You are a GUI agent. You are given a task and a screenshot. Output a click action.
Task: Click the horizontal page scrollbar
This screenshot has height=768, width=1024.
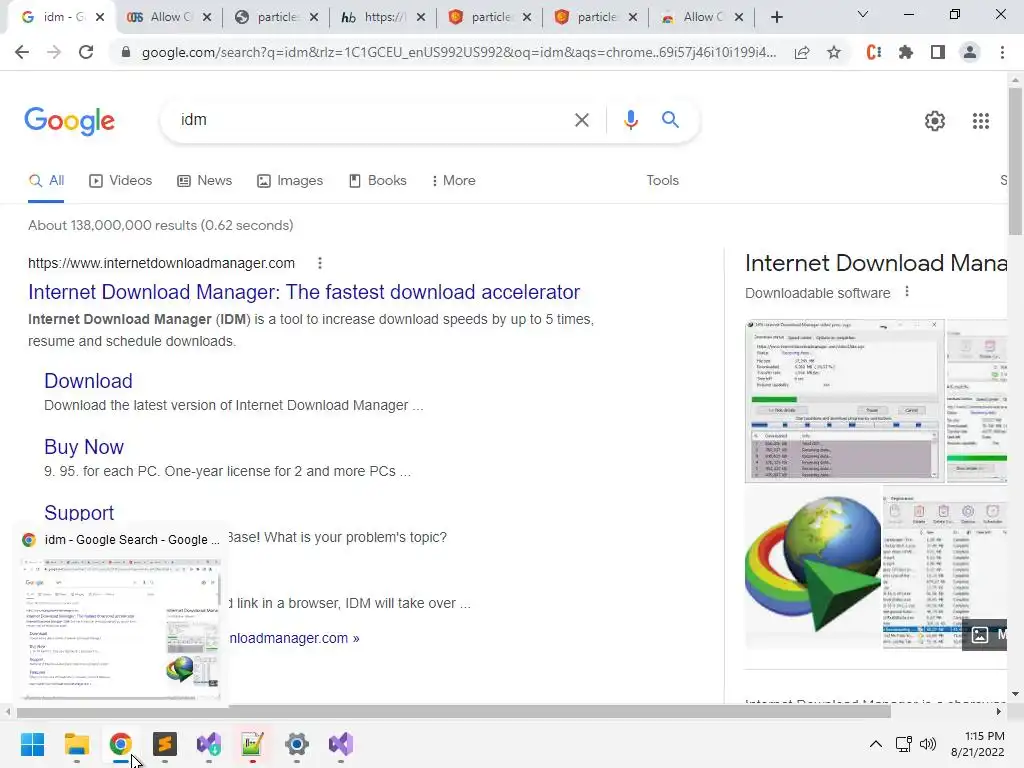pyautogui.click(x=453, y=711)
